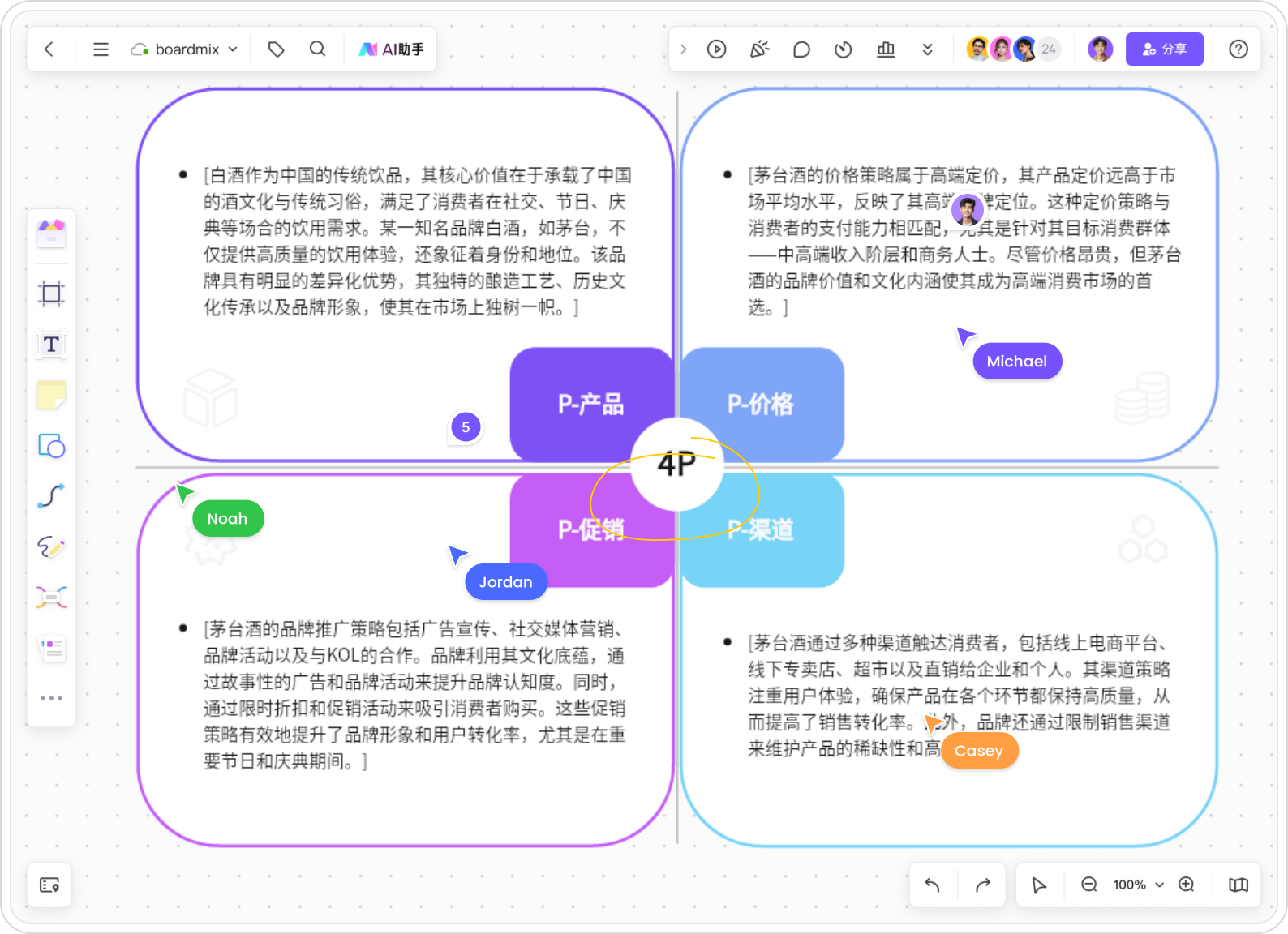Open the hamburger main menu

[101, 49]
